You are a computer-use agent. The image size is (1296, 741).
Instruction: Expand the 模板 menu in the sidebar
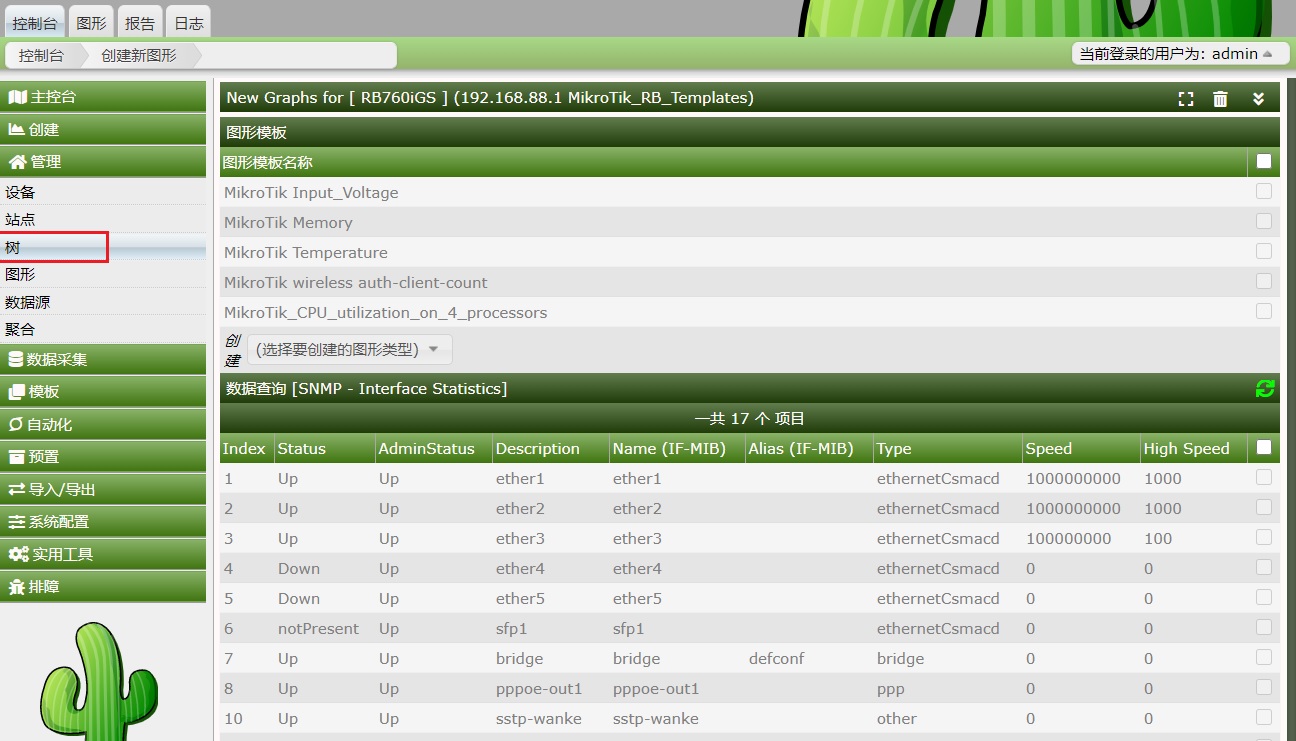[x=103, y=392]
